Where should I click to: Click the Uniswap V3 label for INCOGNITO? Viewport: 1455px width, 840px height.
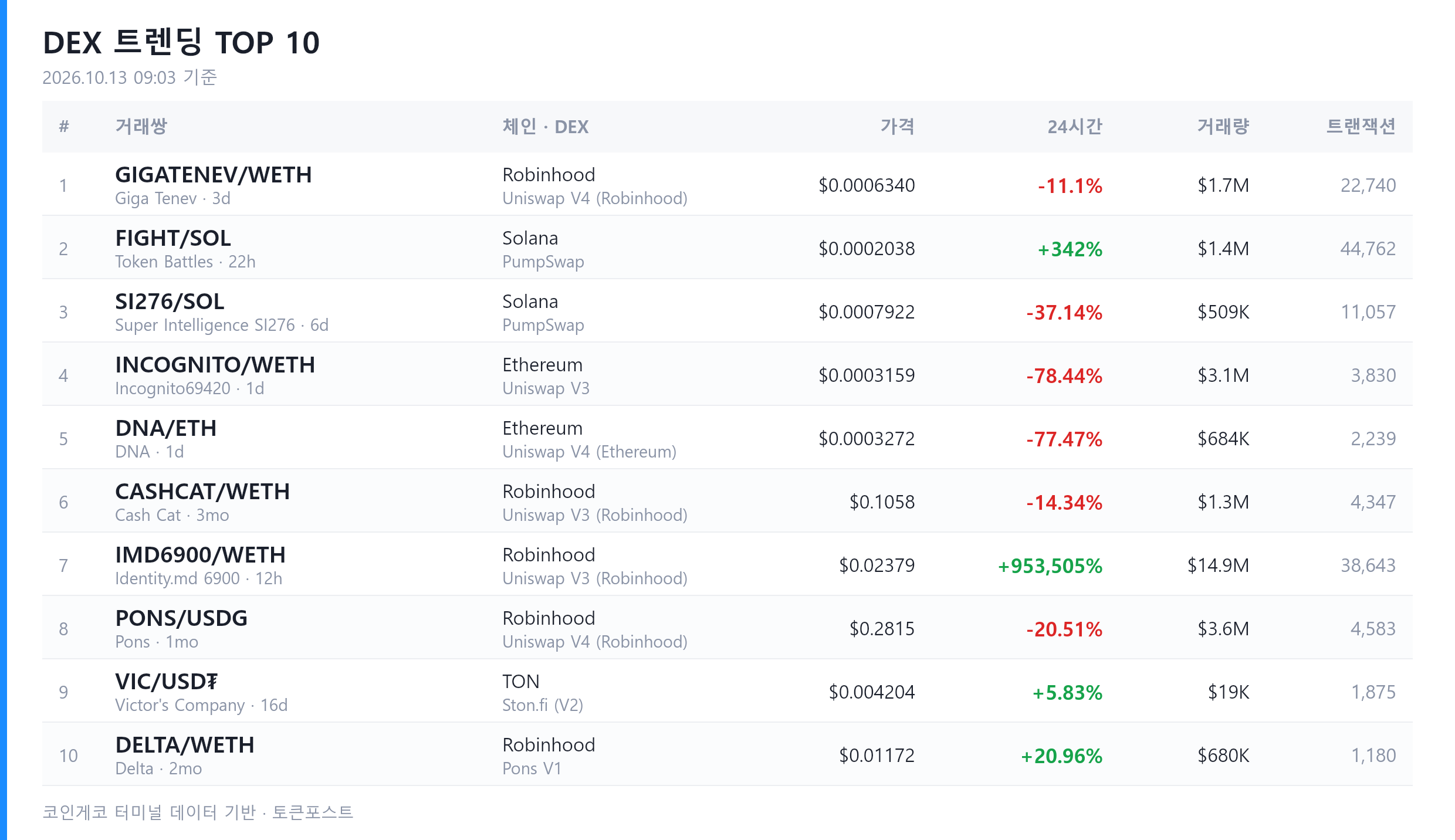coord(546,388)
